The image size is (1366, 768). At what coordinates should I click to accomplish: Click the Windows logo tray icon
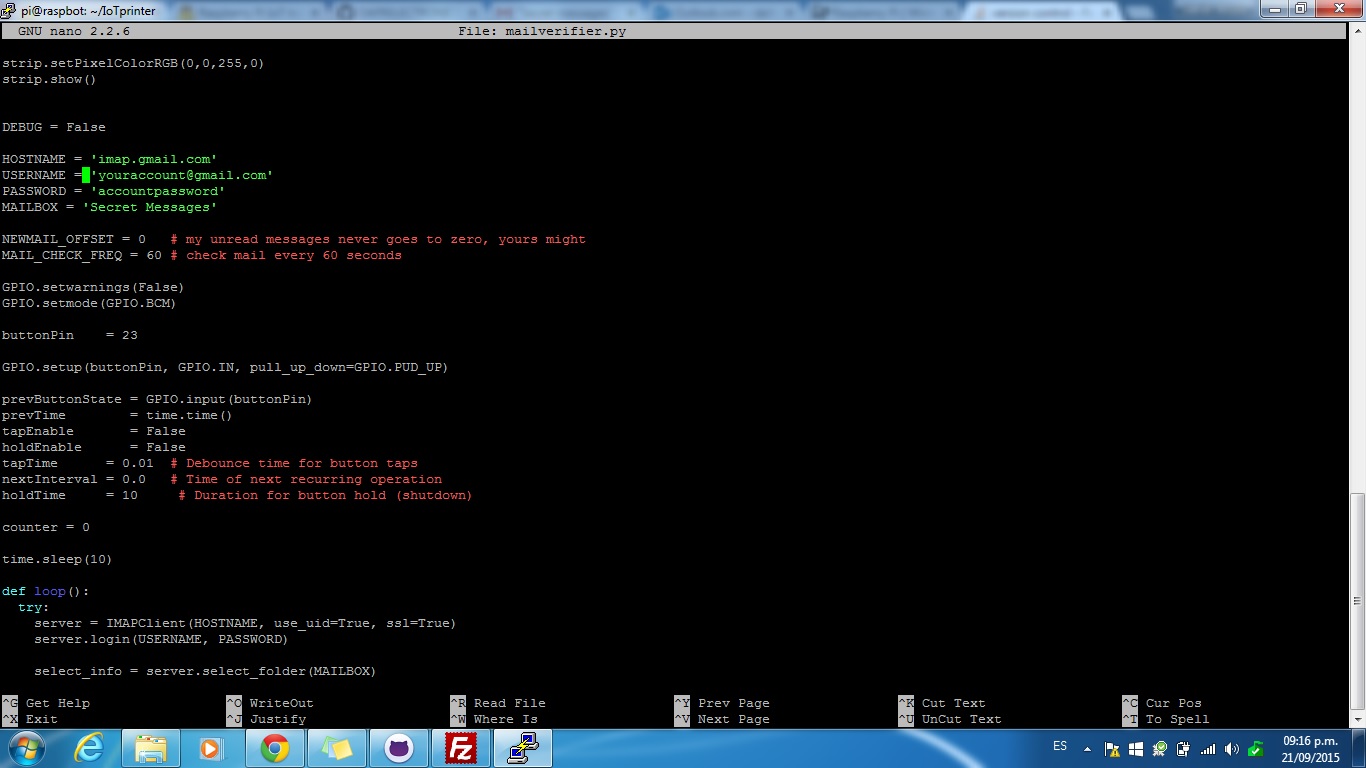(x=1136, y=748)
